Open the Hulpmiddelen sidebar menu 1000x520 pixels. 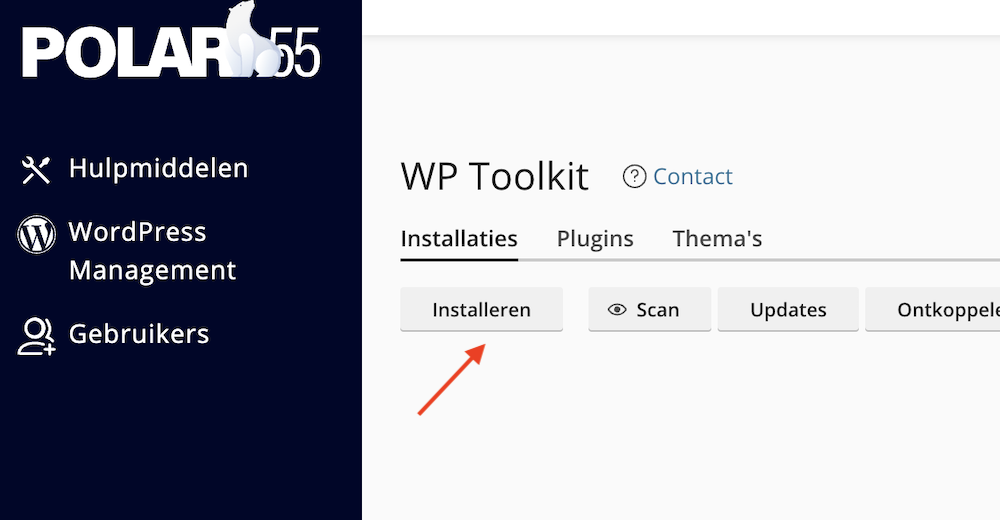pyautogui.click(x=158, y=168)
